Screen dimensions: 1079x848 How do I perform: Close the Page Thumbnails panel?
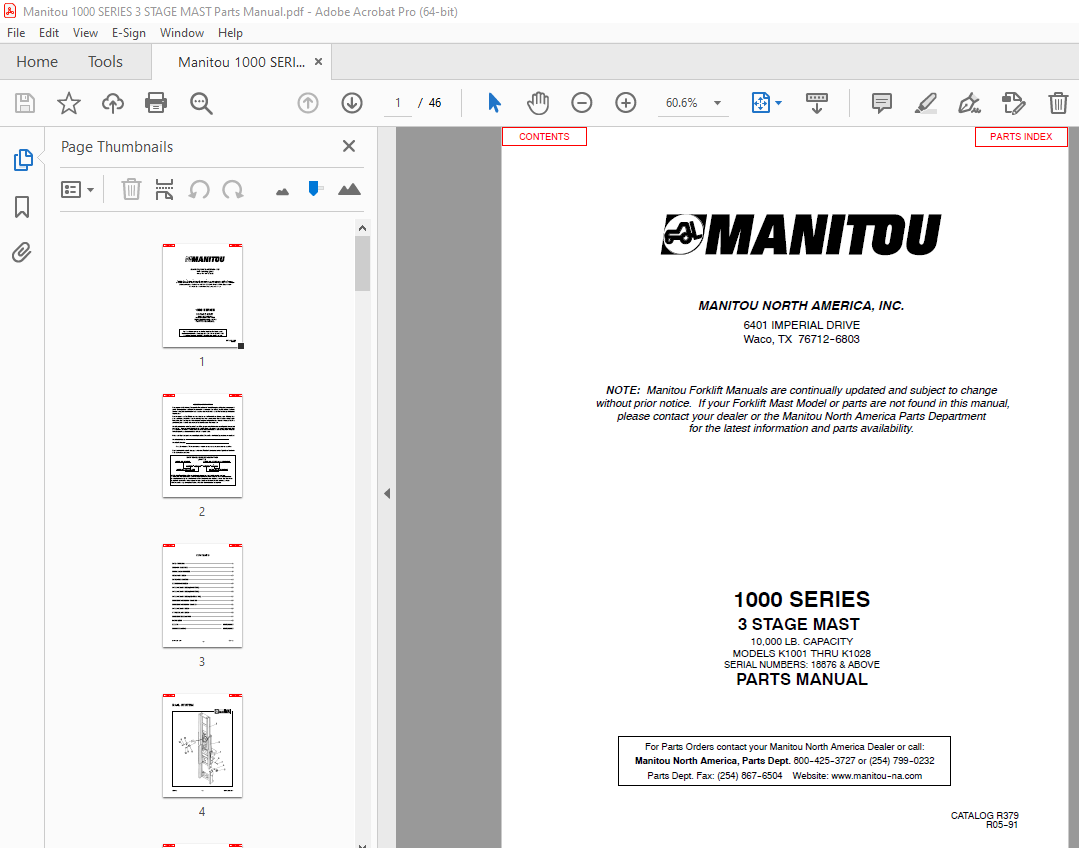[349, 146]
